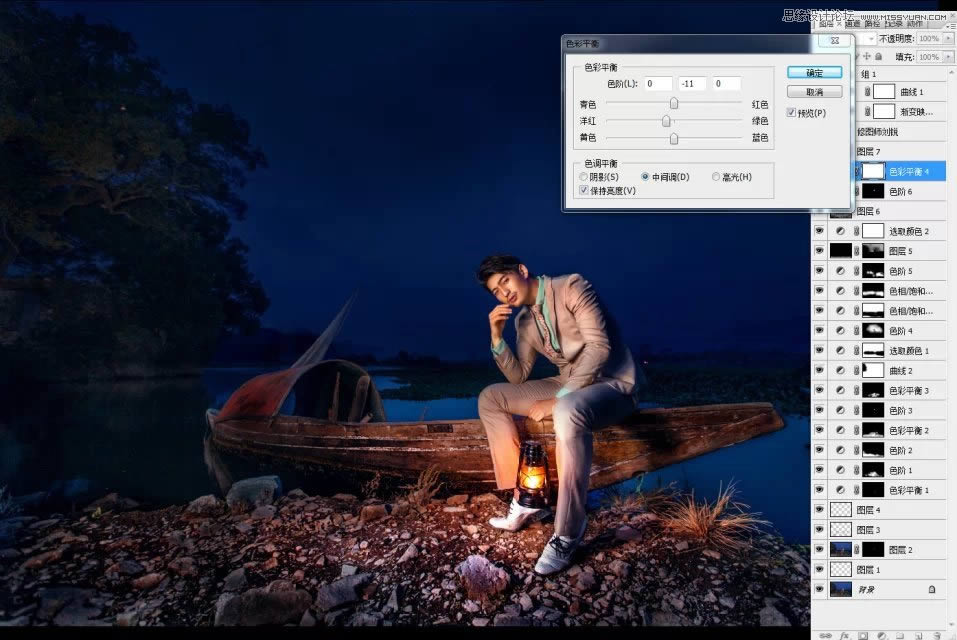Screen dimensions: 957x640
Task: Select the 阴影(S) shadows radio button
Action: pos(583,177)
